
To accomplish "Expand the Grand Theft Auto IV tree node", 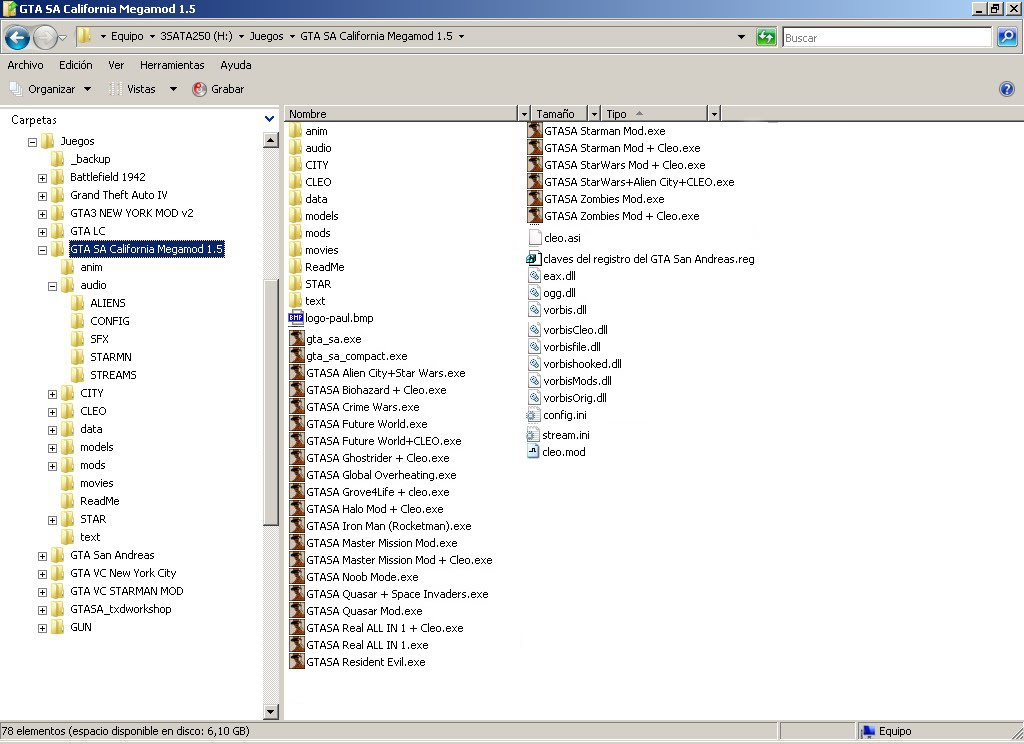I will pos(42,196).
